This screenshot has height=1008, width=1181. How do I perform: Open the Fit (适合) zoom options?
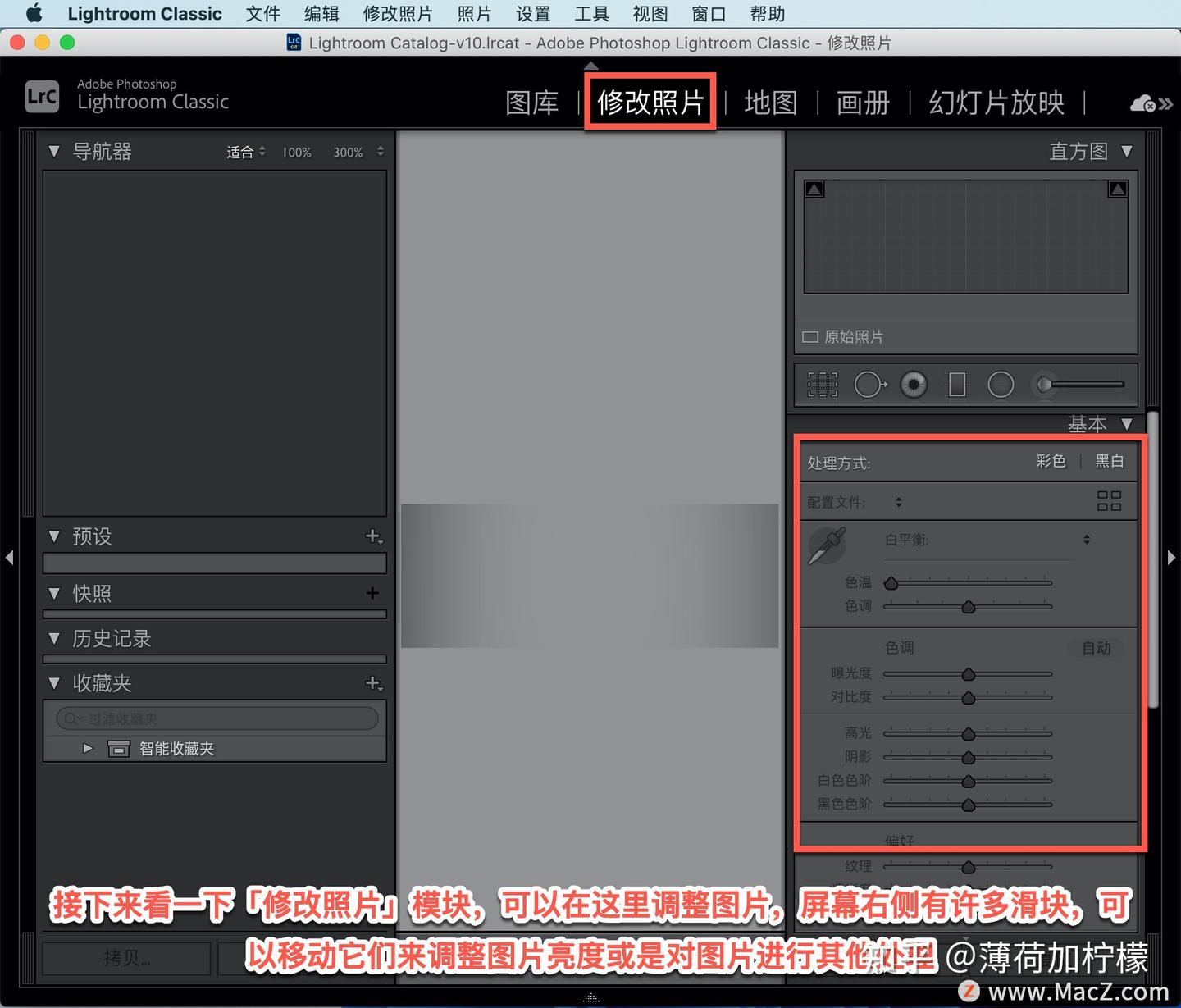[x=246, y=152]
